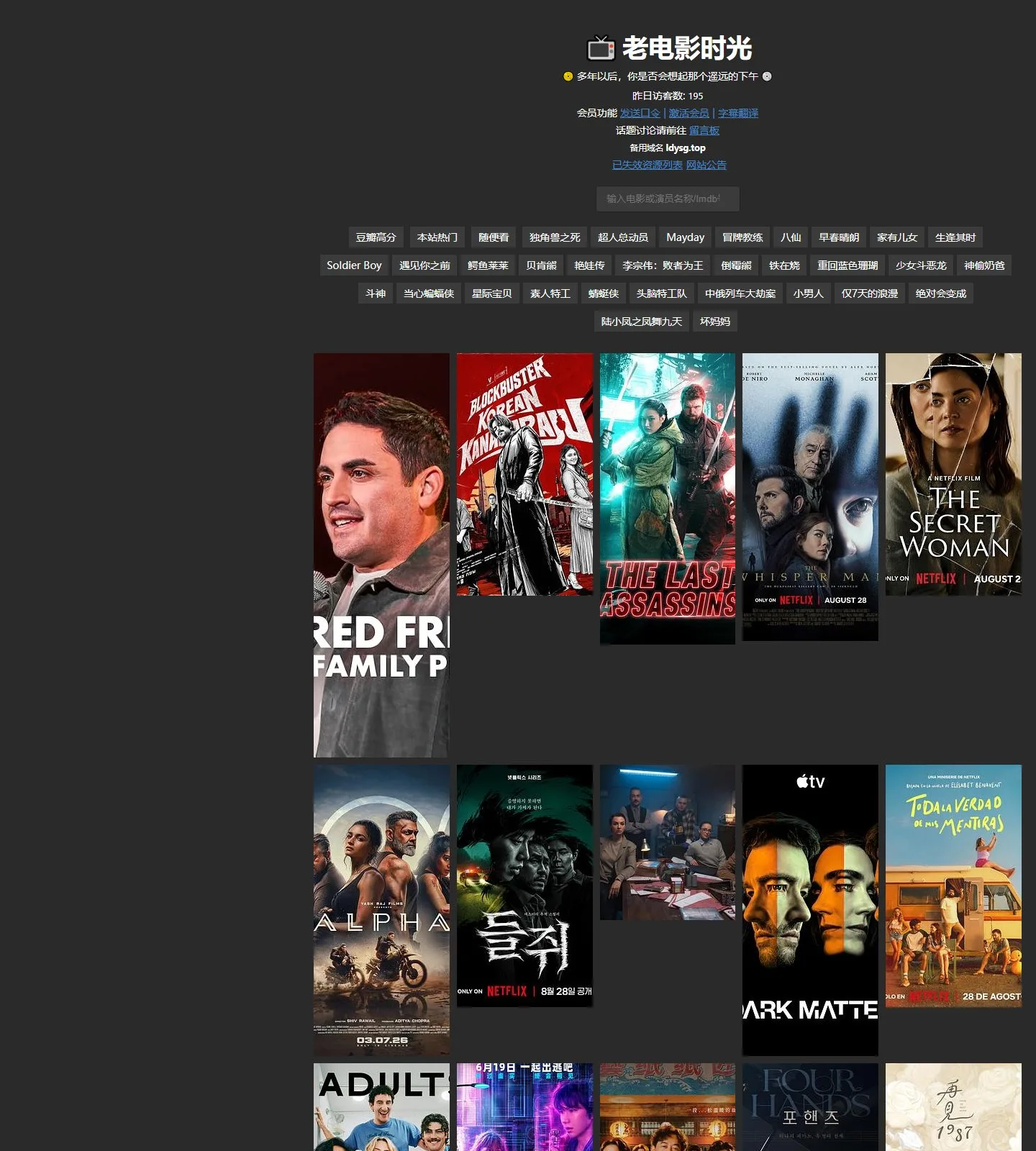The image size is (1036, 1151).
Task: Click the 随便看 tag
Action: pos(494,237)
